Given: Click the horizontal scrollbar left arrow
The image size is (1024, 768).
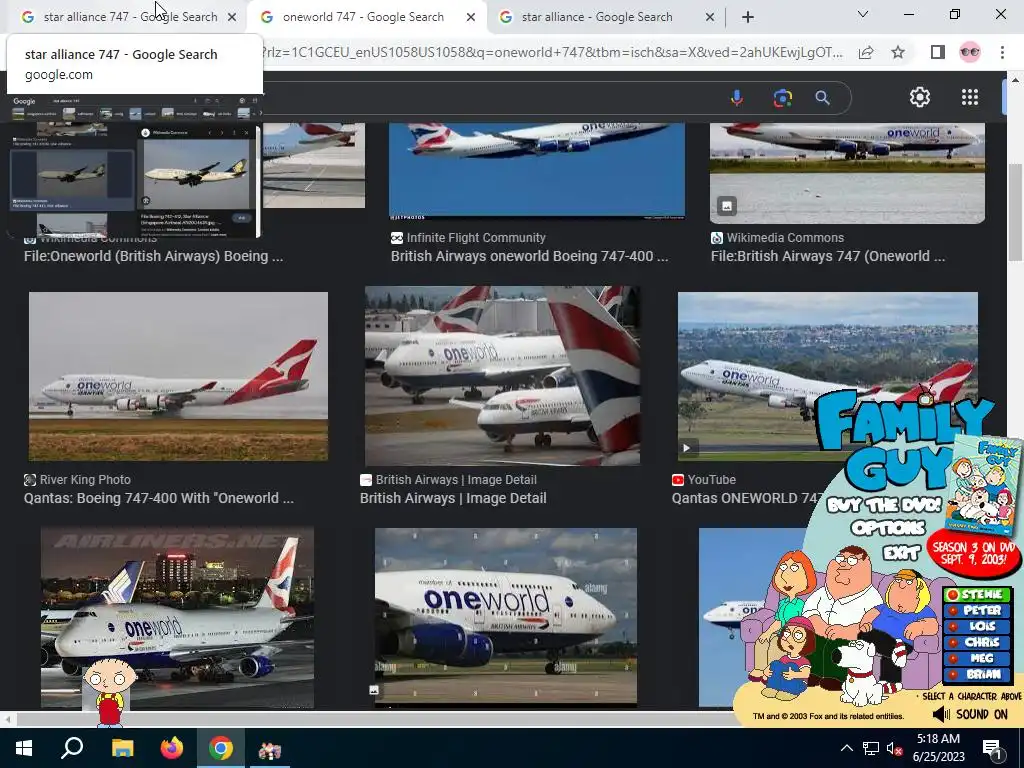Looking at the screenshot, I should pos(7,720).
